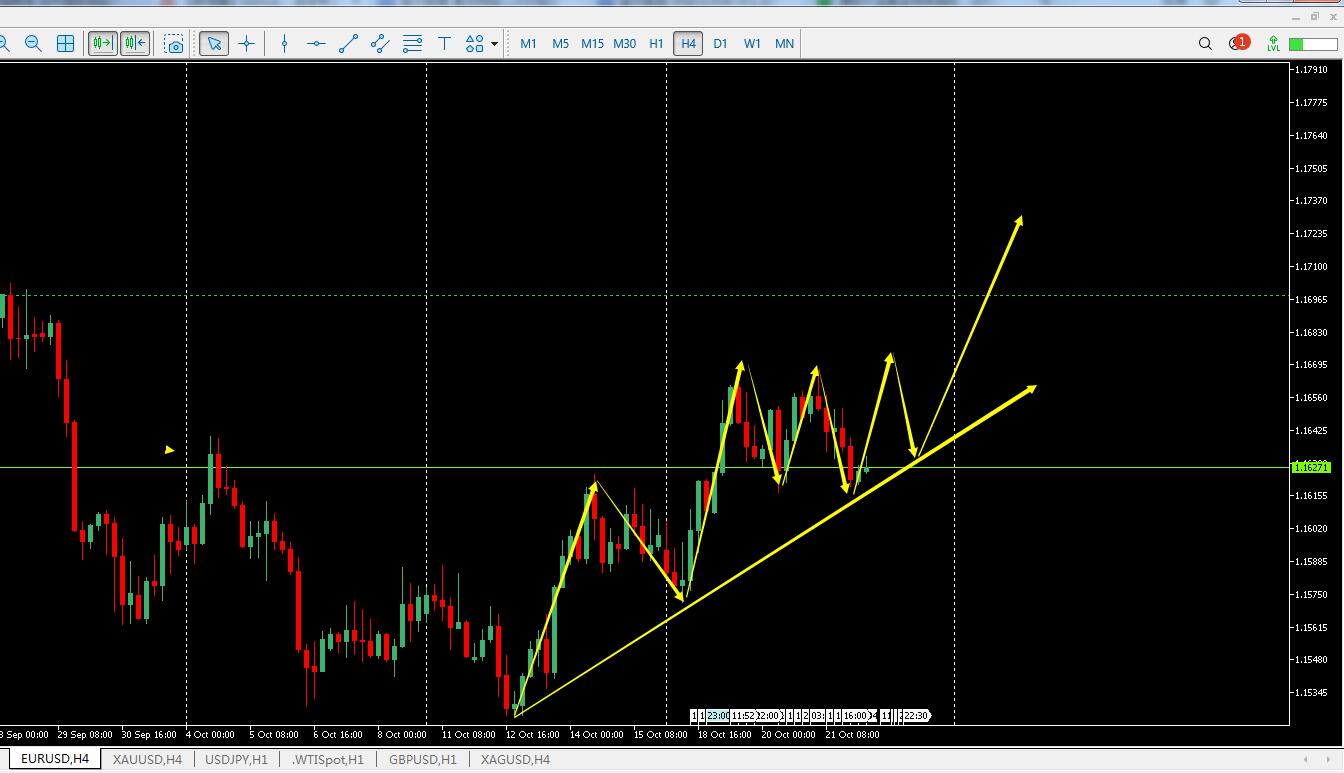
Task: Click the 1.17100 price scale value
Action: point(1310,266)
